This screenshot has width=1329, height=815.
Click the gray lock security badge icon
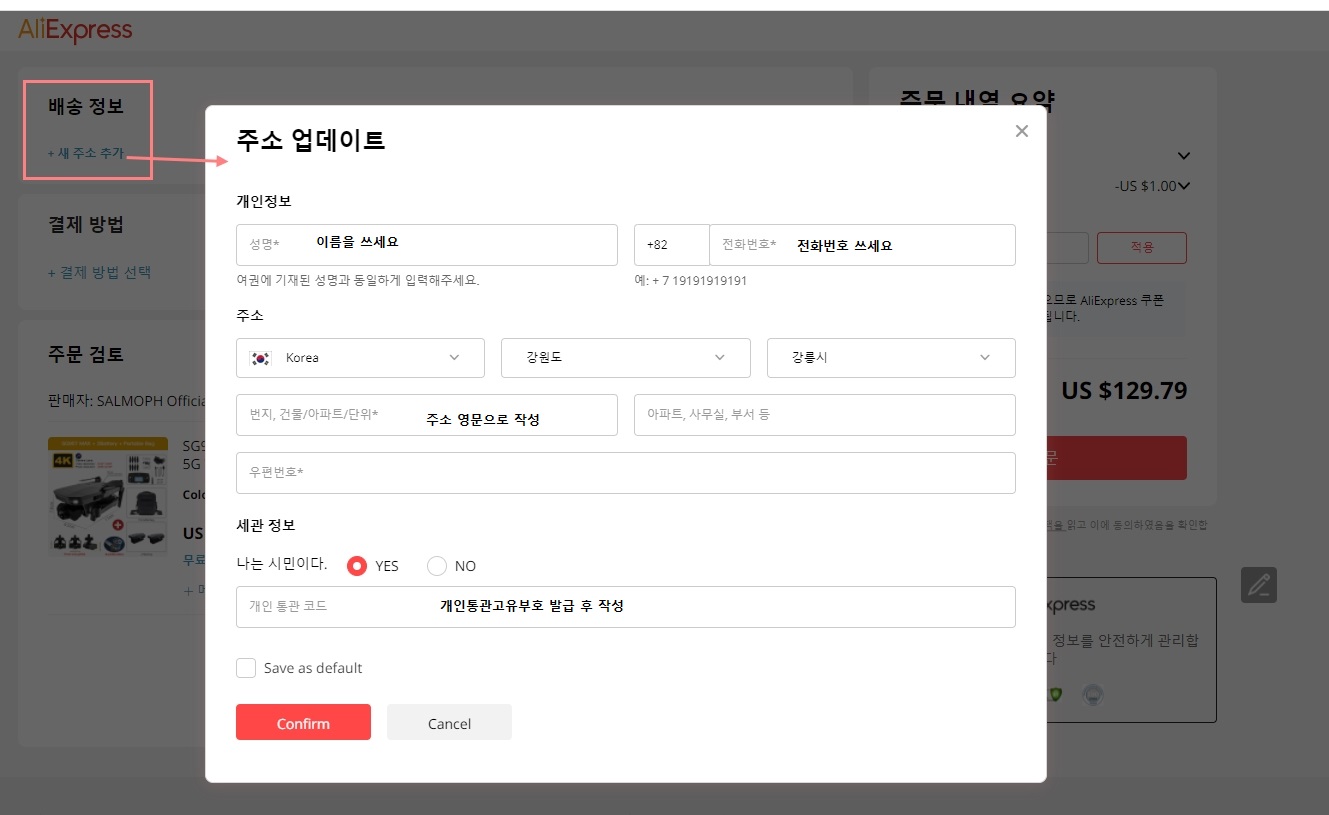point(1092,694)
